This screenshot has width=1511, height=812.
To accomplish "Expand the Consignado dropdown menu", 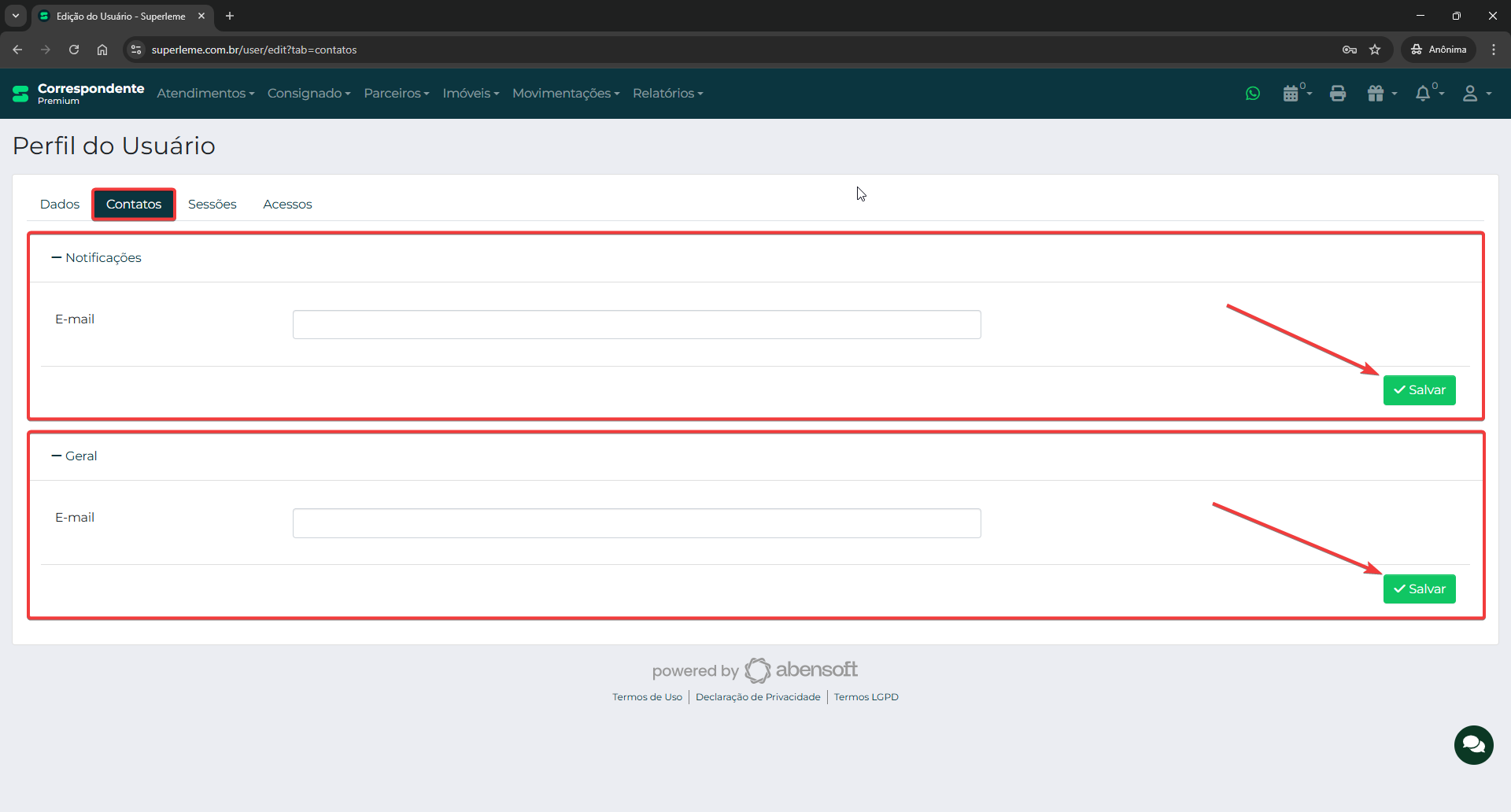I will click(x=308, y=93).
